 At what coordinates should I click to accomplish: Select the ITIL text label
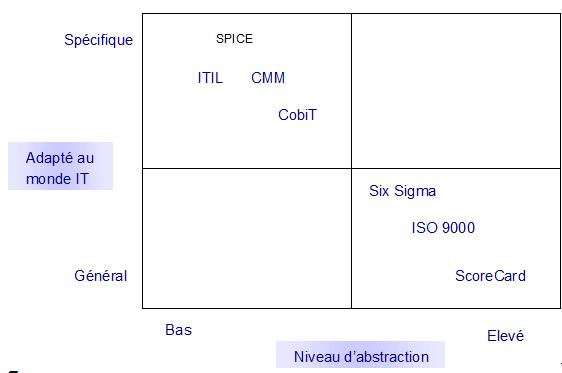click(210, 78)
